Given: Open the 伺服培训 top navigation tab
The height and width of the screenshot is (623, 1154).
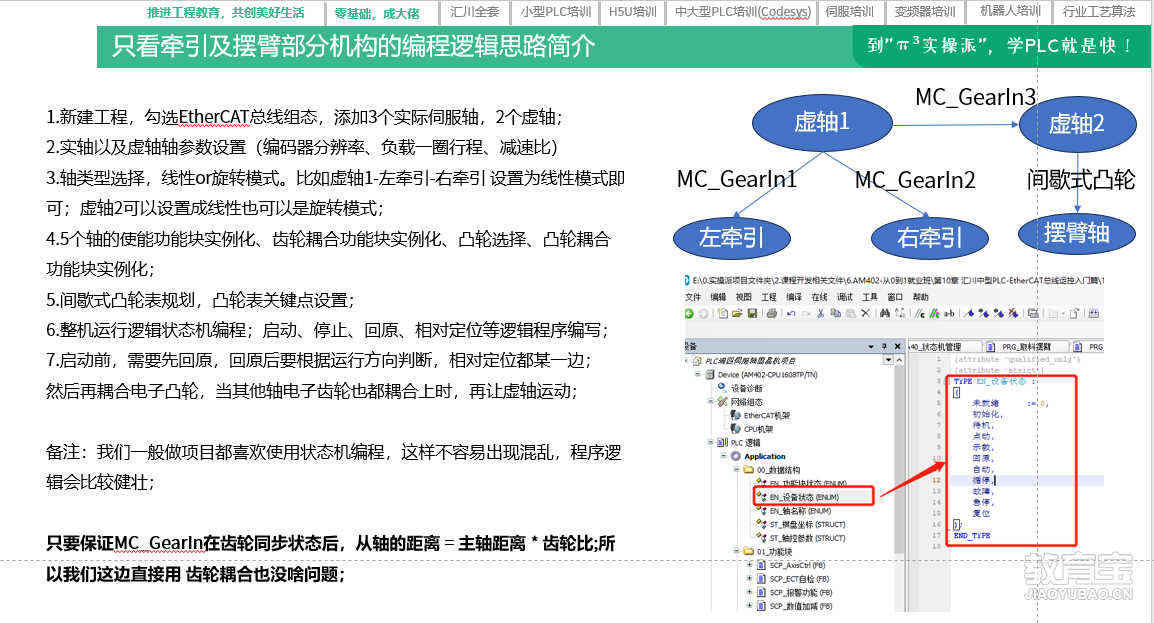Looking at the screenshot, I should pos(849,13).
